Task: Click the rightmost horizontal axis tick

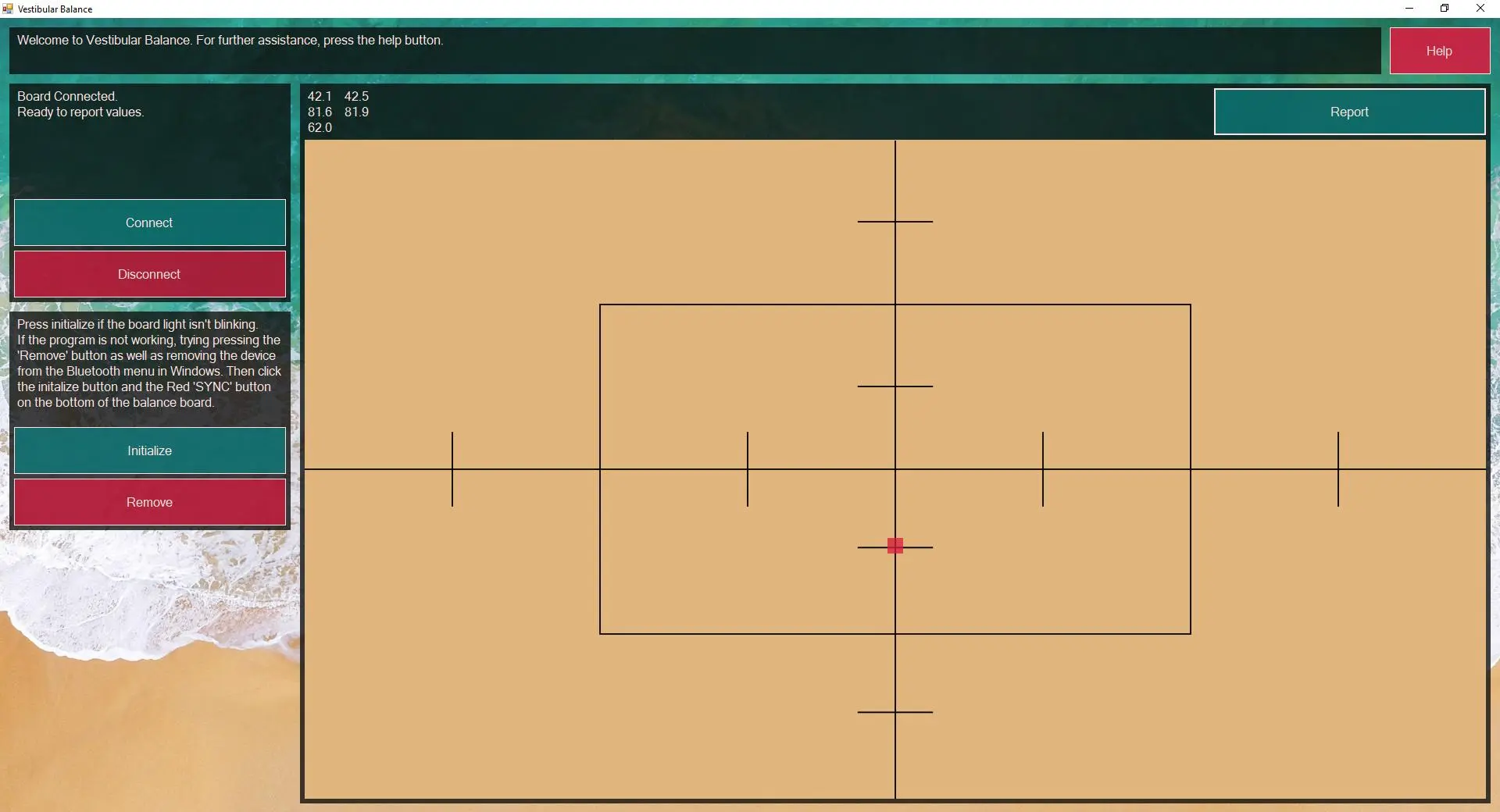Action: [x=1338, y=469]
